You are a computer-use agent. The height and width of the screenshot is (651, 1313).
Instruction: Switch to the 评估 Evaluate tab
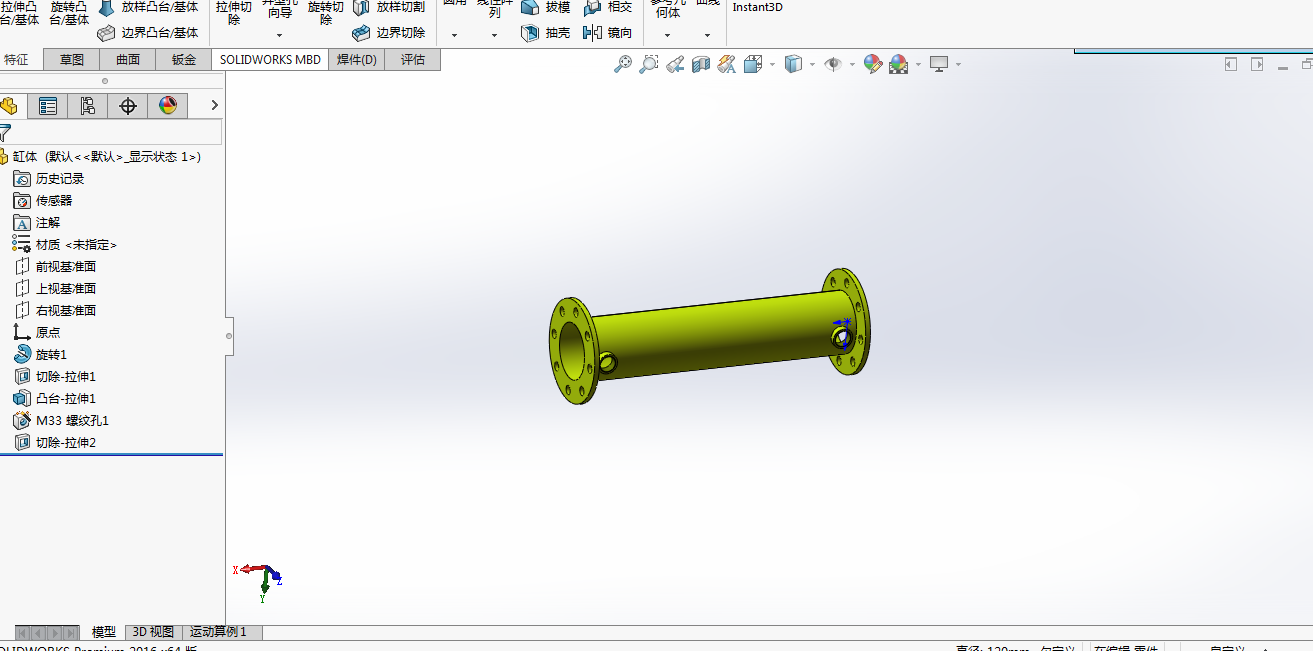point(413,59)
